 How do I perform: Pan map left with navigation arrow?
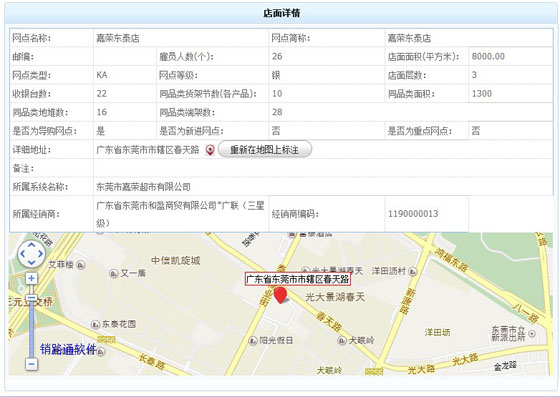(22, 254)
